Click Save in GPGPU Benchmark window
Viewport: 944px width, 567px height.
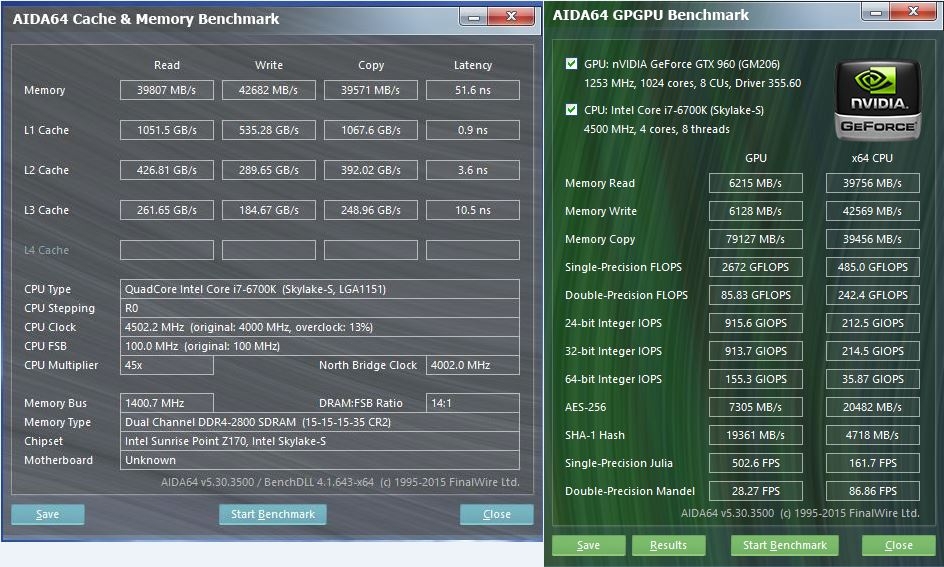pyautogui.click(x=588, y=545)
